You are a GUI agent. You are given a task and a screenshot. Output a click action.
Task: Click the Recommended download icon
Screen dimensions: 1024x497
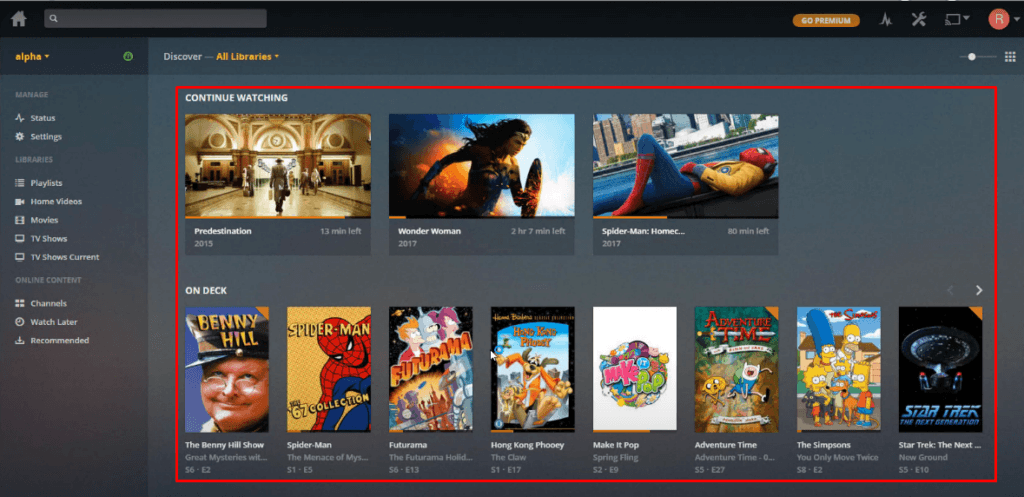[20, 340]
